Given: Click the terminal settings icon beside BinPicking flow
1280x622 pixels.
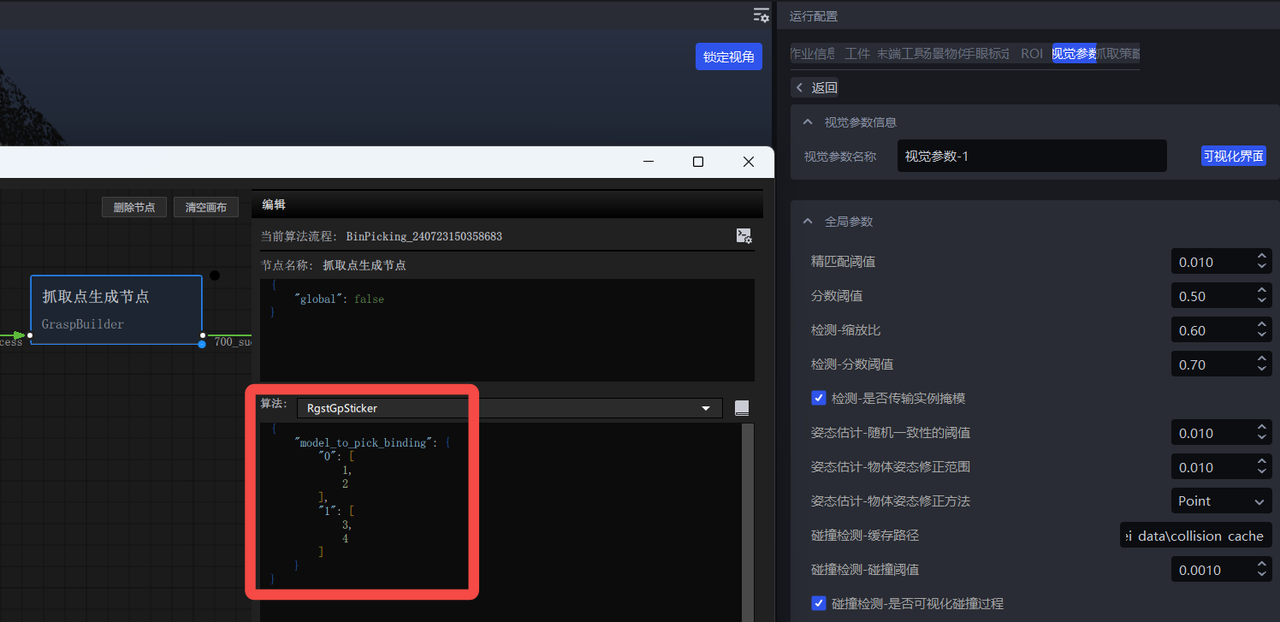Looking at the screenshot, I should coord(743,236).
